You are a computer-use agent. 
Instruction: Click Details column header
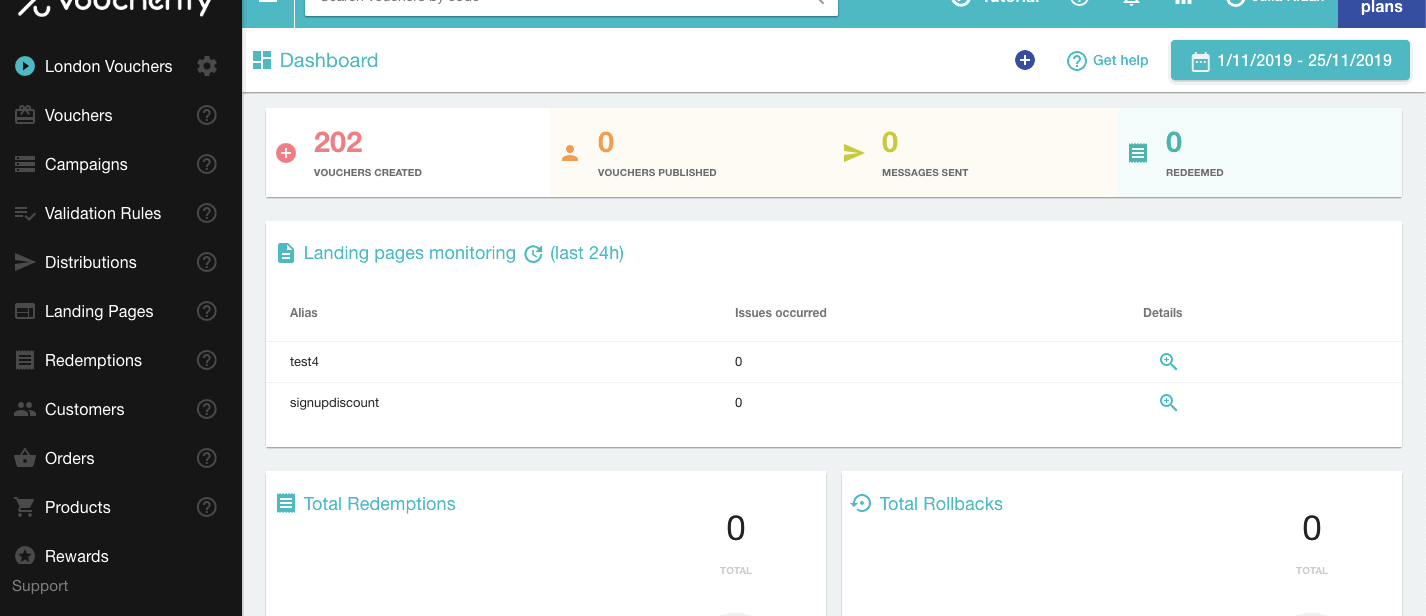[1162, 313]
